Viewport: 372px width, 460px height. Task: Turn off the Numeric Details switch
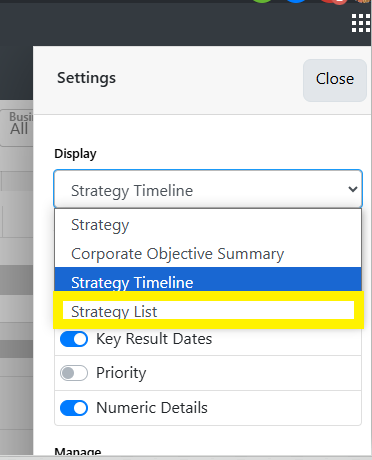click(x=74, y=408)
